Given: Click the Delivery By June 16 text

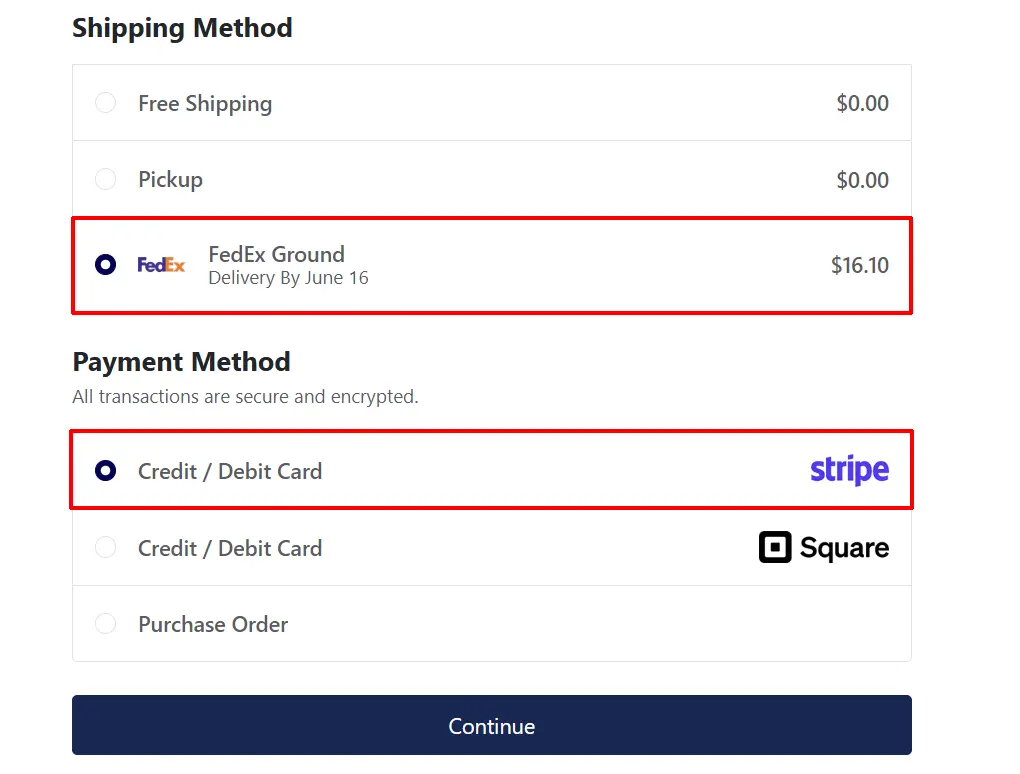Looking at the screenshot, I should pos(288,278).
